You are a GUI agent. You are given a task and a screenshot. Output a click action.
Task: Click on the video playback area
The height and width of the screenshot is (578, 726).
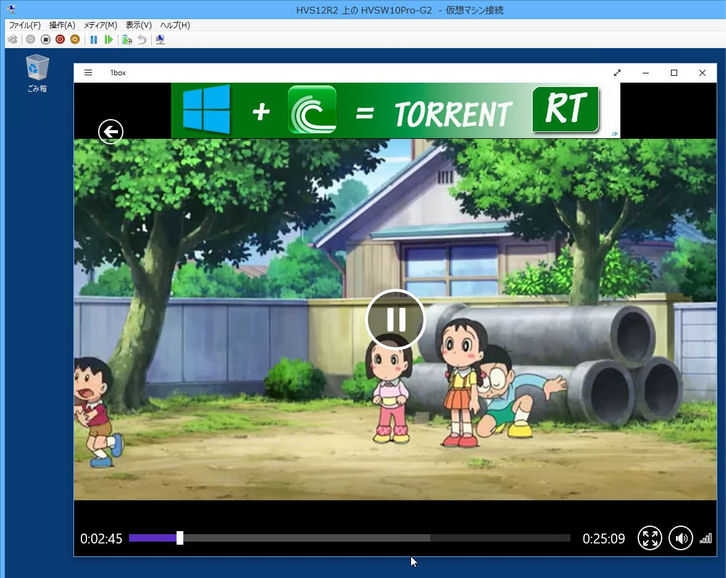tap(395, 320)
